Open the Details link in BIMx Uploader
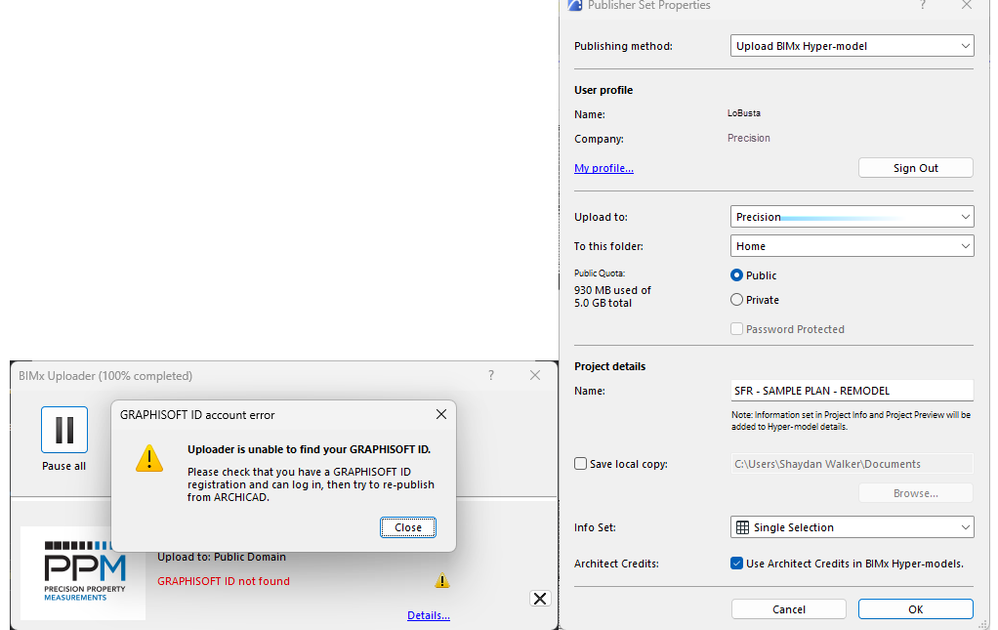Image resolution: width=998 pixels, height=630 pixels. coord(428,615)
